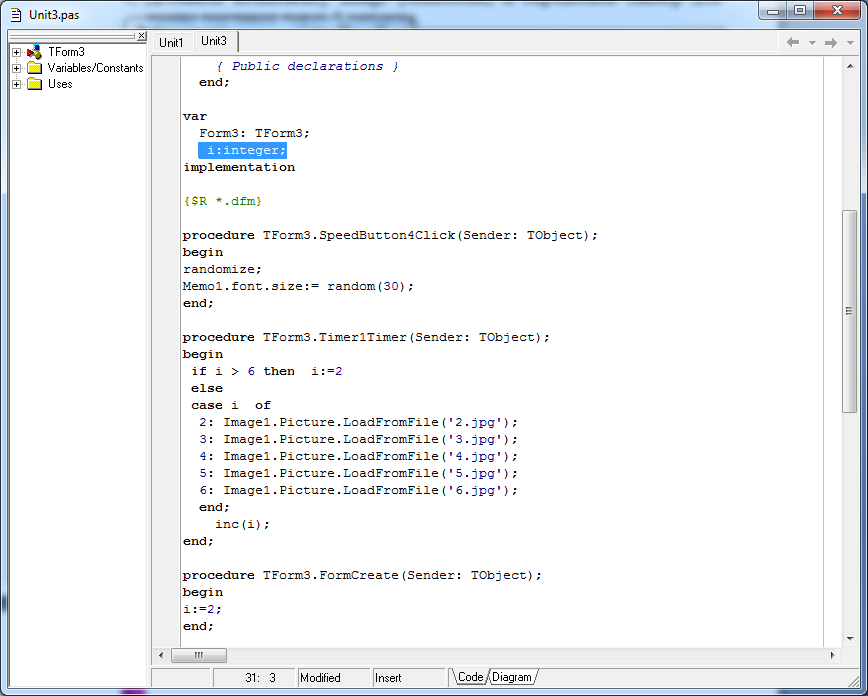This screenshot has height=696, width=868.
Task: Click the FormCreate procedure header
Action: (x=362, y=575)
